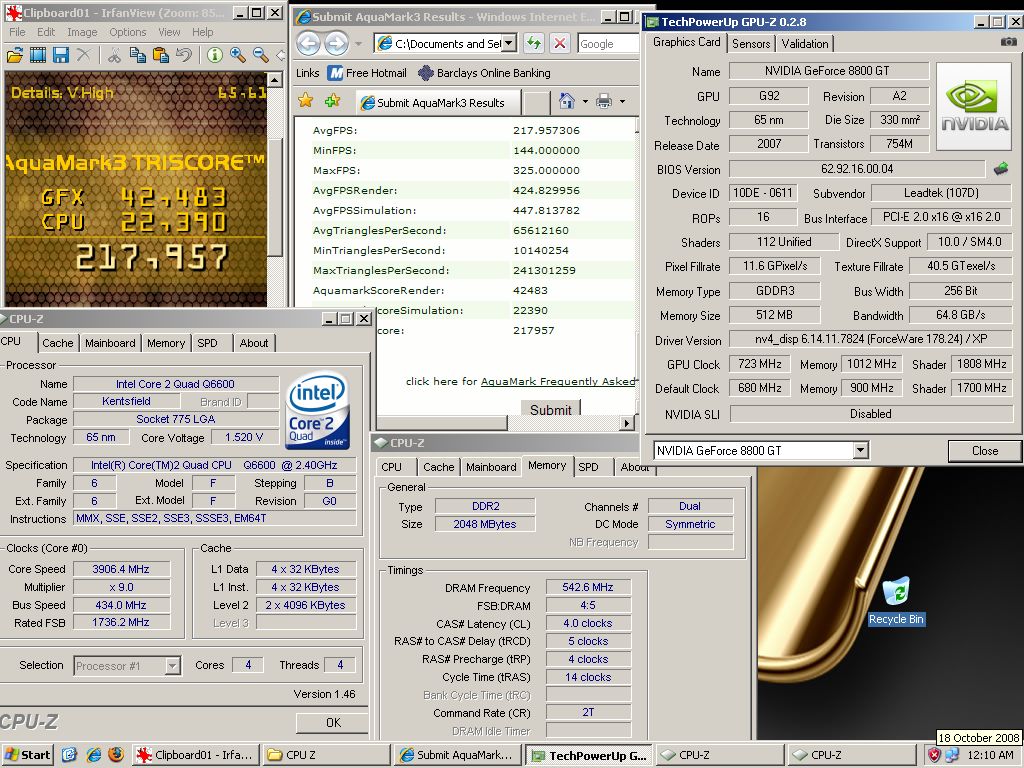The height and width of the screenshot is (768, 1024).
Task: Open GPU selection dropdown NVIDIA GeForce 8800 GT
Action: tap(861, 450)
